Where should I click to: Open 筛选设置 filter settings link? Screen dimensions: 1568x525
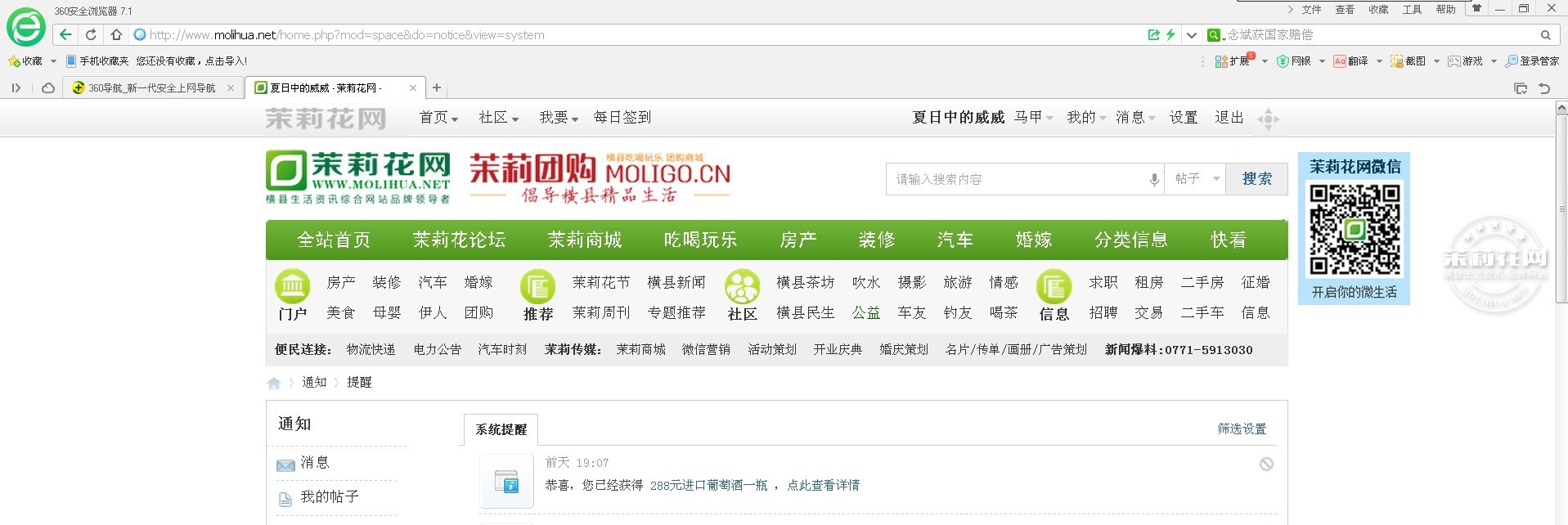(1242, 429)
